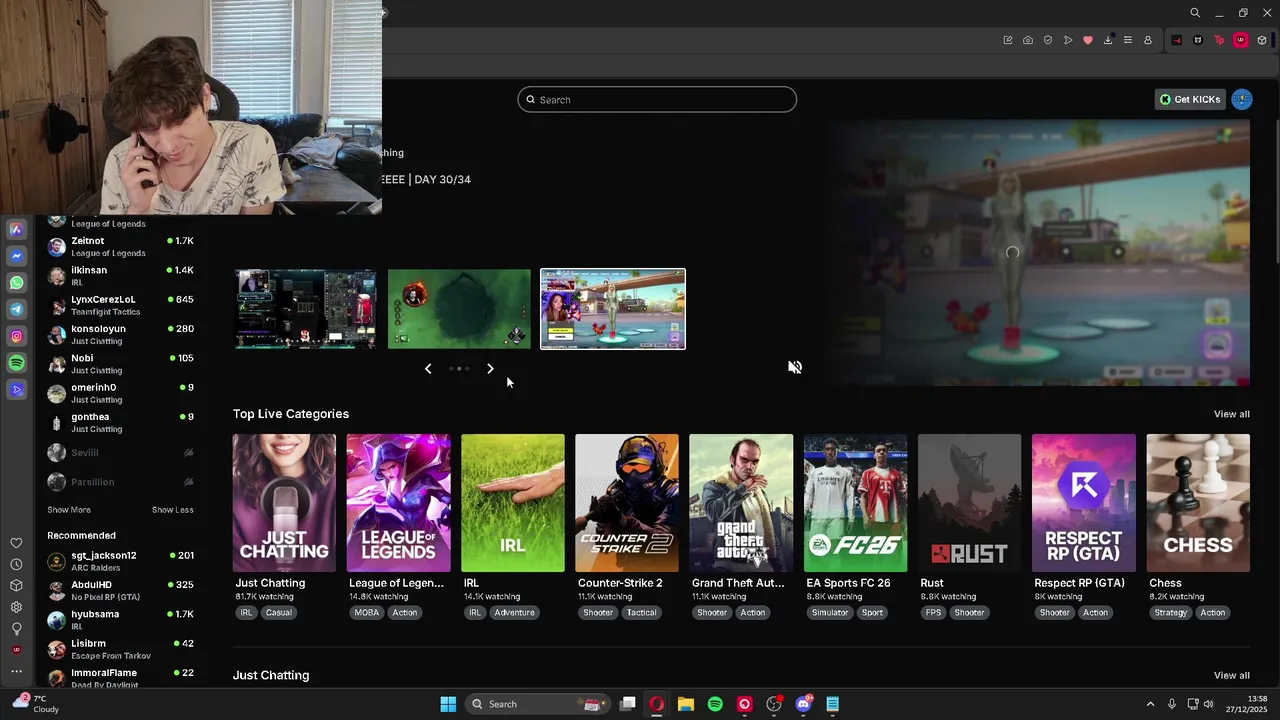
Task: Open sidebar three-dots more menu
Action: point(16,671)
